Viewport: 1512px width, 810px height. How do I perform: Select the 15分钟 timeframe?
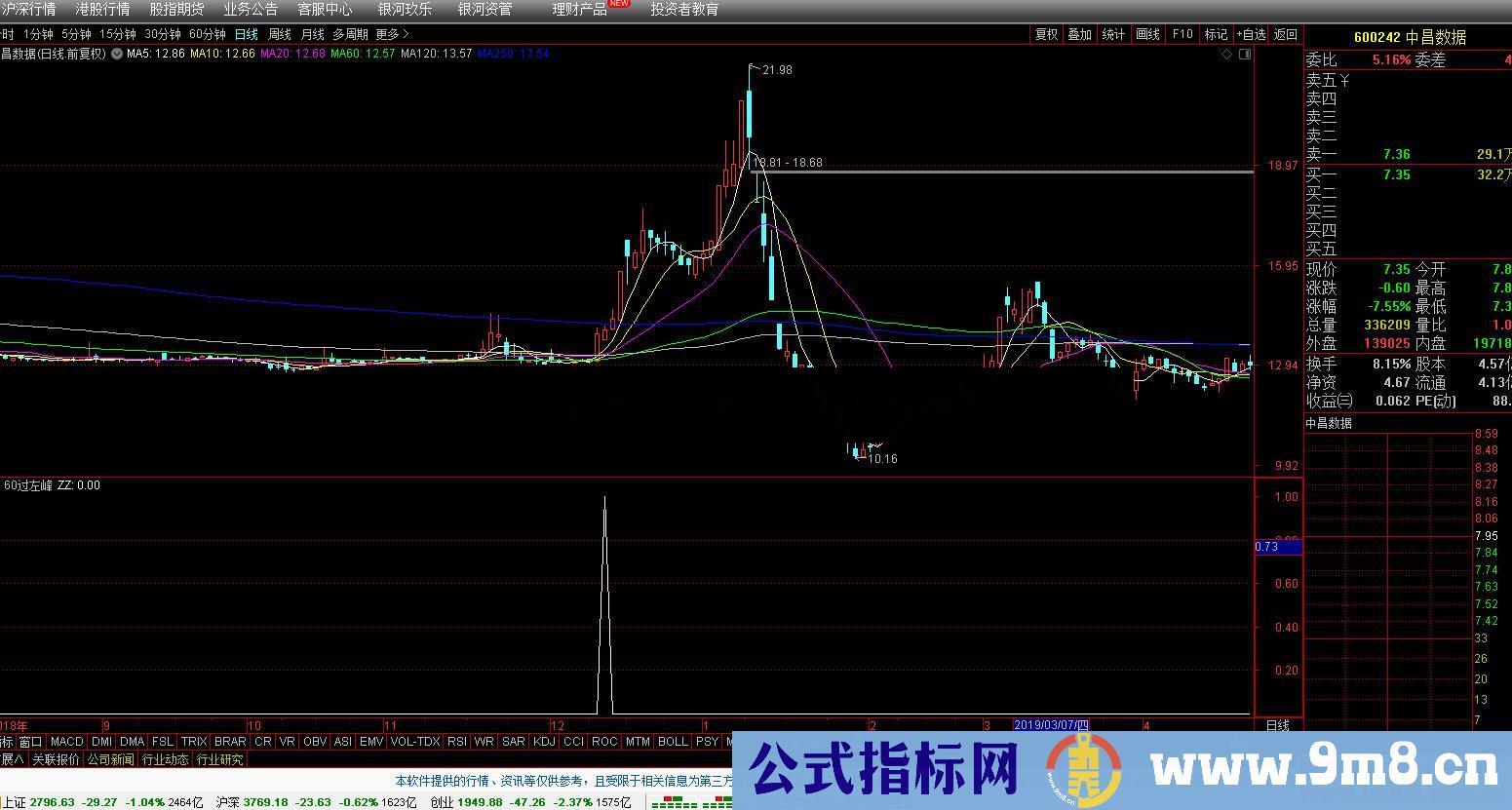[x=118, y=34]
